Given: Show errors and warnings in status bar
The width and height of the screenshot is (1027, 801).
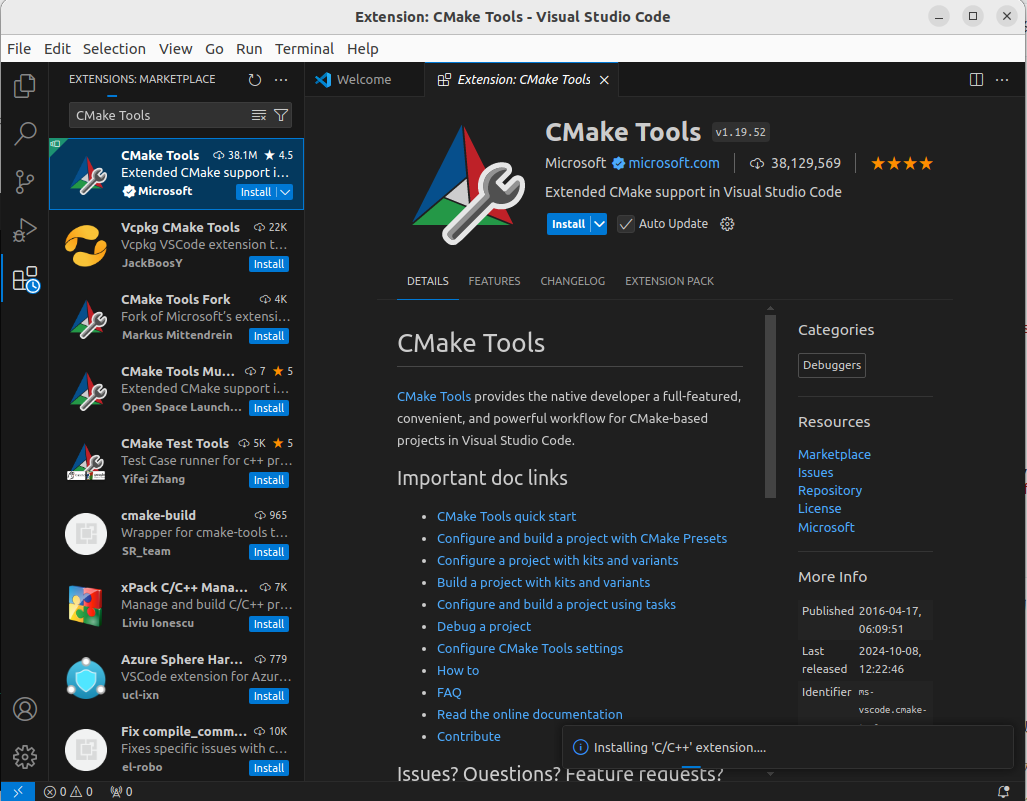Looking at the screenshot, I should [x=68, y=791].
